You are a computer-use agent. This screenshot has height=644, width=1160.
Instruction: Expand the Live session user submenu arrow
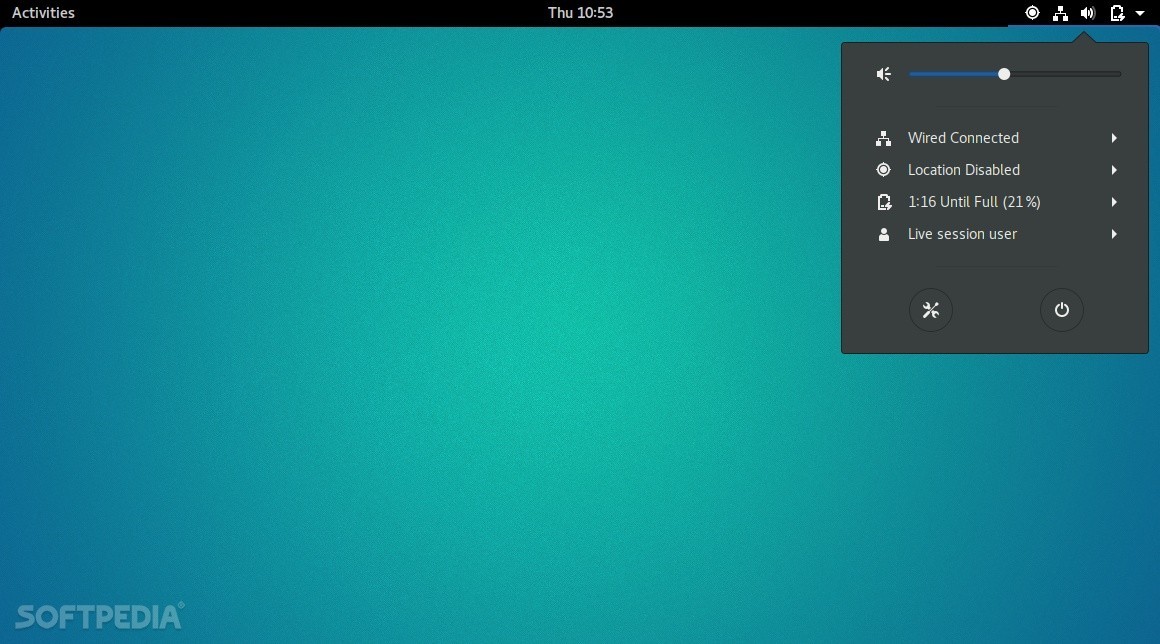click(1114, 234)
